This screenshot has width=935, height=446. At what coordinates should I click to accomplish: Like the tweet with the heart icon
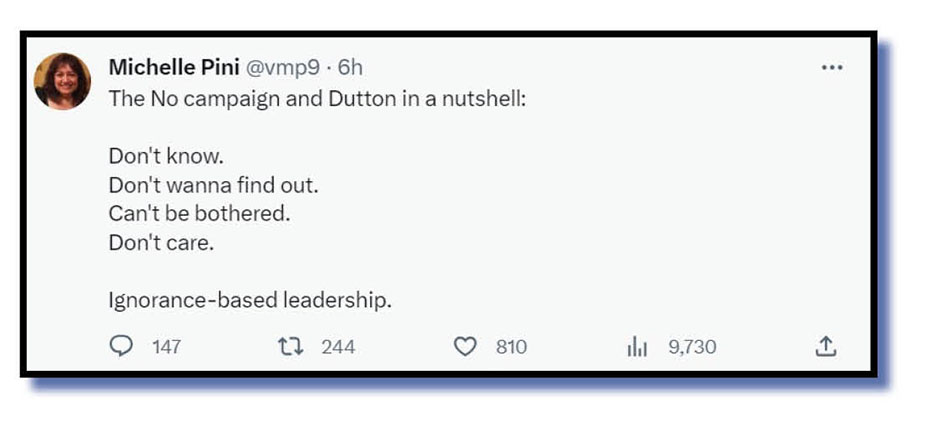point(465,347)
